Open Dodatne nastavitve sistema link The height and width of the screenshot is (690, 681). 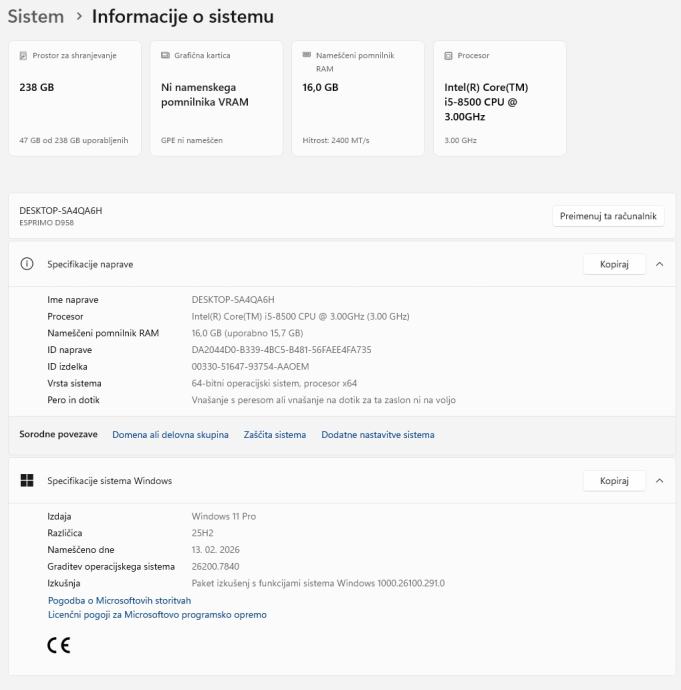click(378, 435)
